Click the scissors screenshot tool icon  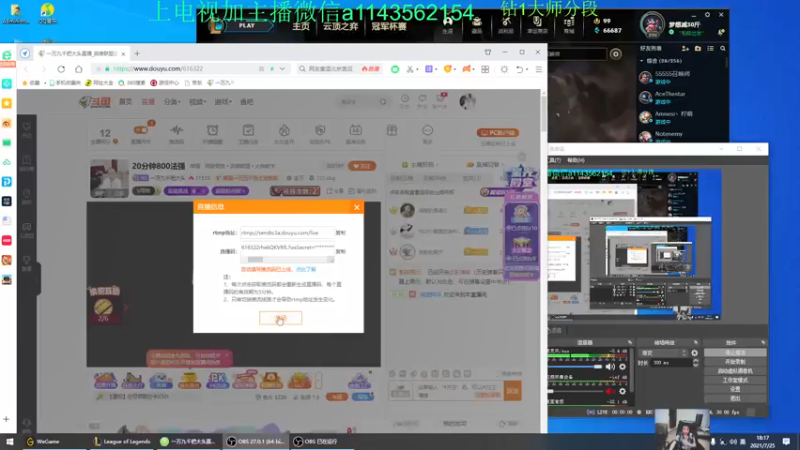click(x=410, y=69)
